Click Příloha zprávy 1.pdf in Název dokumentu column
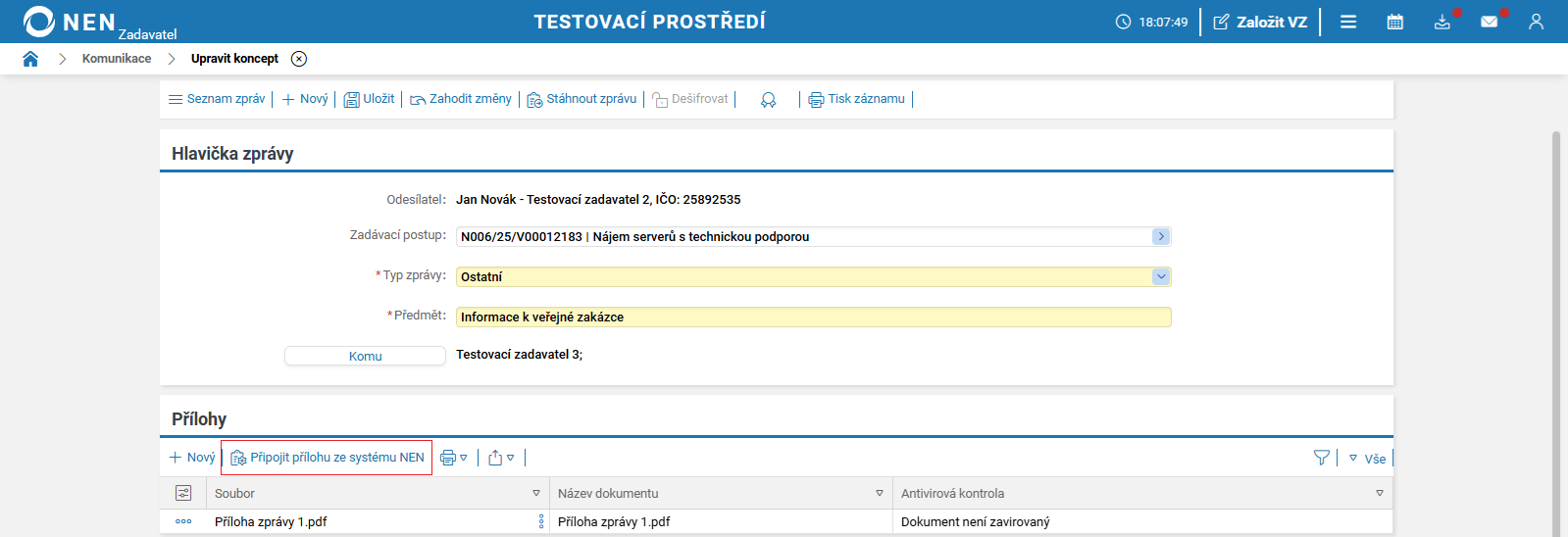1568x537 pixels. click(x=614, y=521)
